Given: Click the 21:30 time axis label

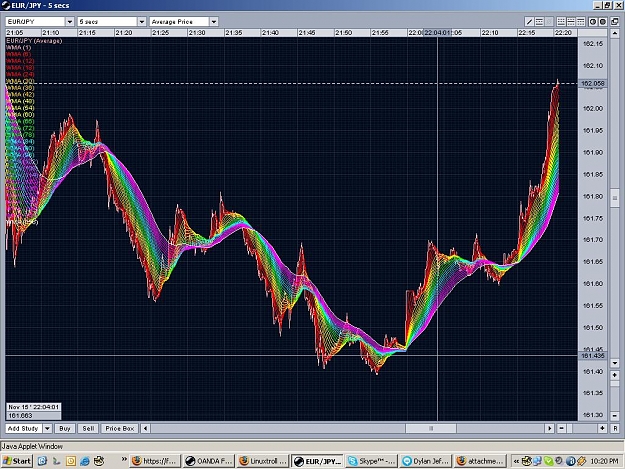Looking at the screenshot, I should [x=197, y=33].
